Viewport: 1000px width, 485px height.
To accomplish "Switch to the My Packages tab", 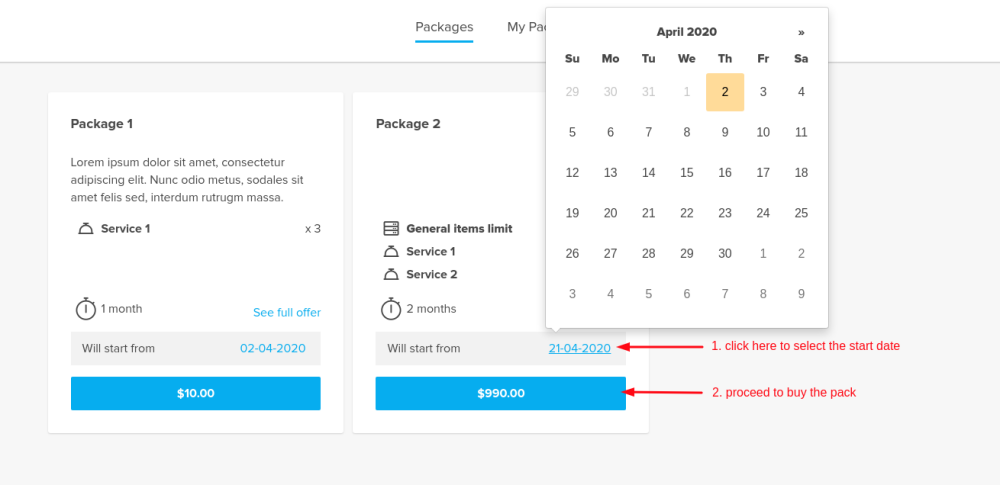I will click(526, 27).
